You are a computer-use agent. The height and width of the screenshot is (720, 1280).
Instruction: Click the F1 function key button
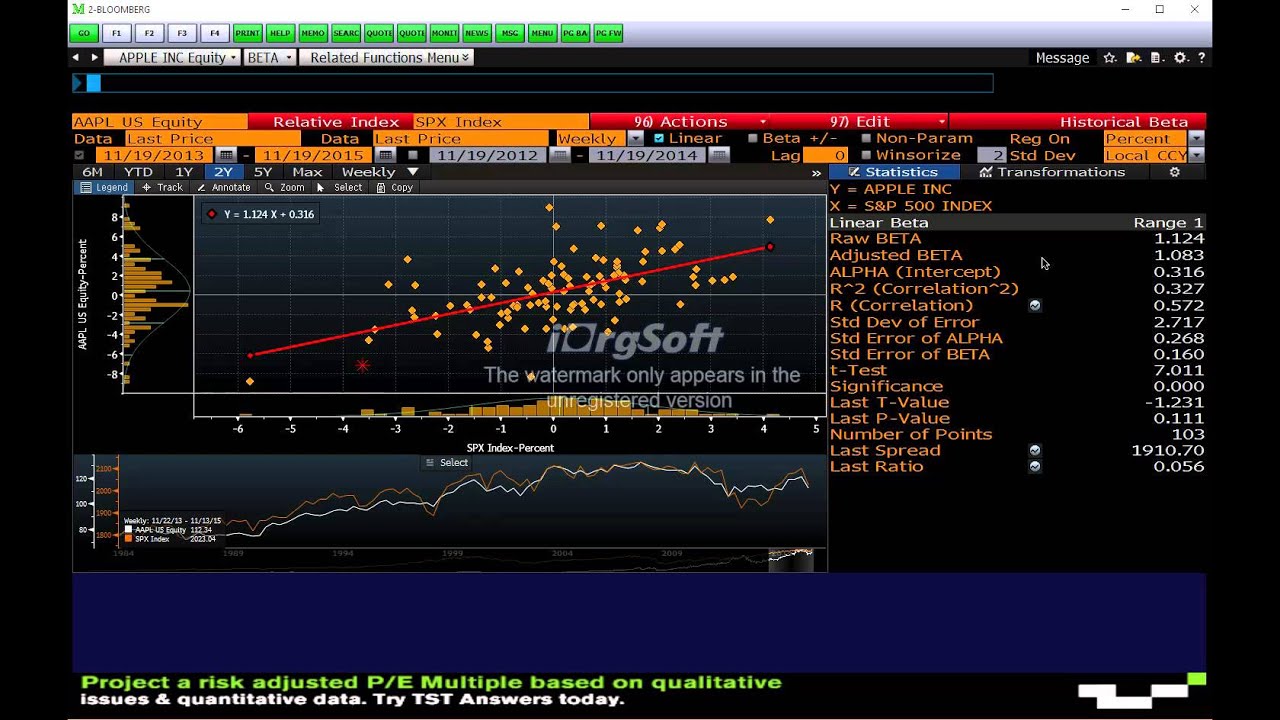point(117,33)
